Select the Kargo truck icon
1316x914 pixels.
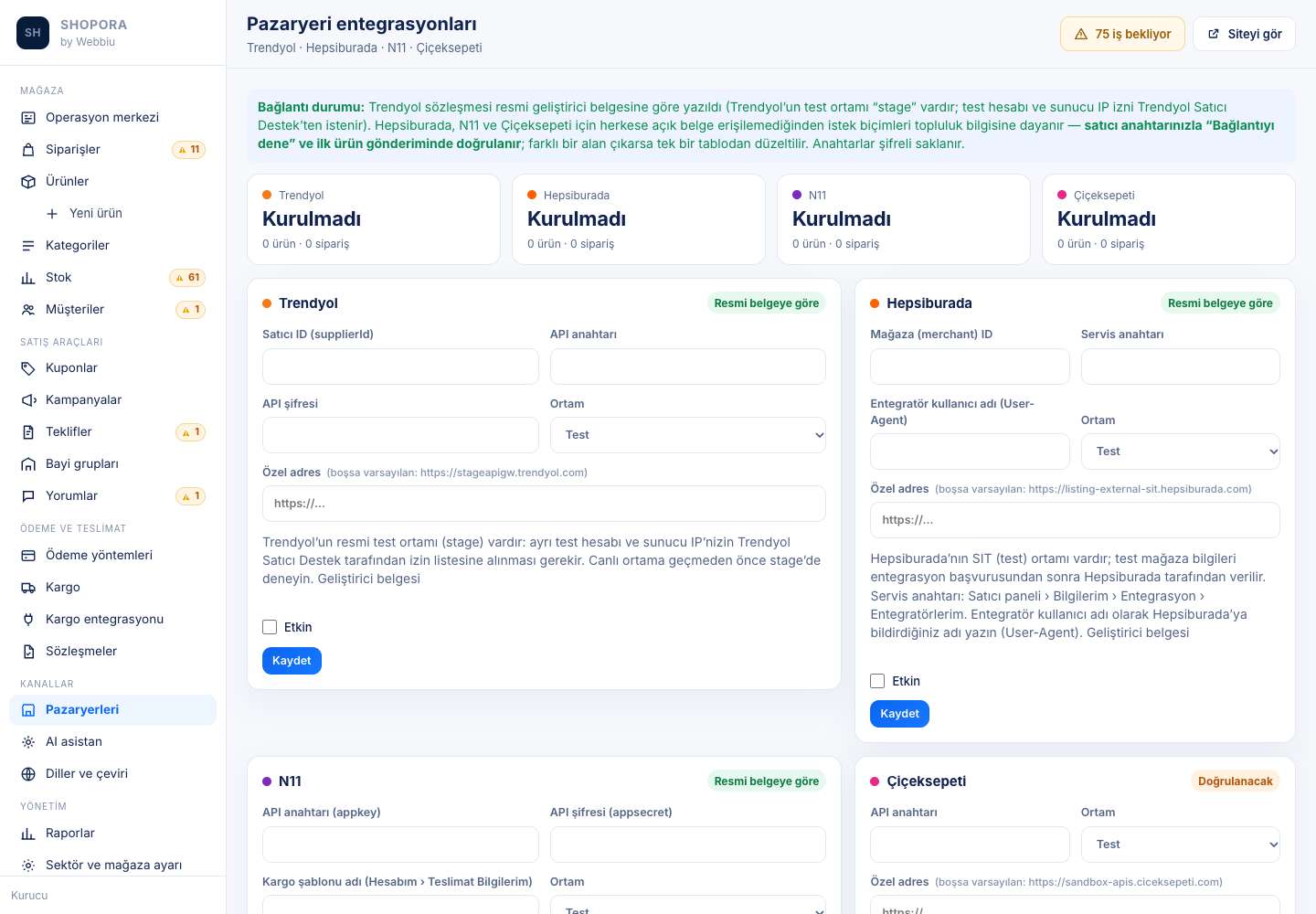[28, 588]
